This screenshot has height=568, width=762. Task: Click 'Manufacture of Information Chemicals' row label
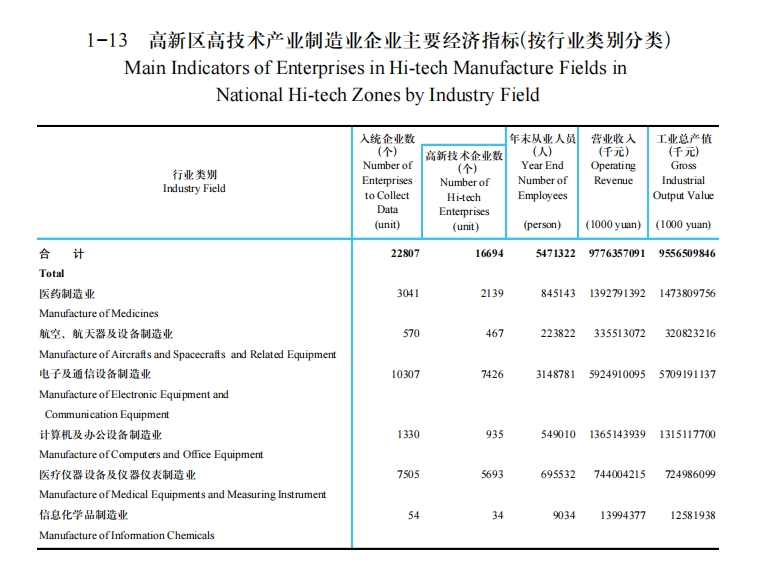126,535
